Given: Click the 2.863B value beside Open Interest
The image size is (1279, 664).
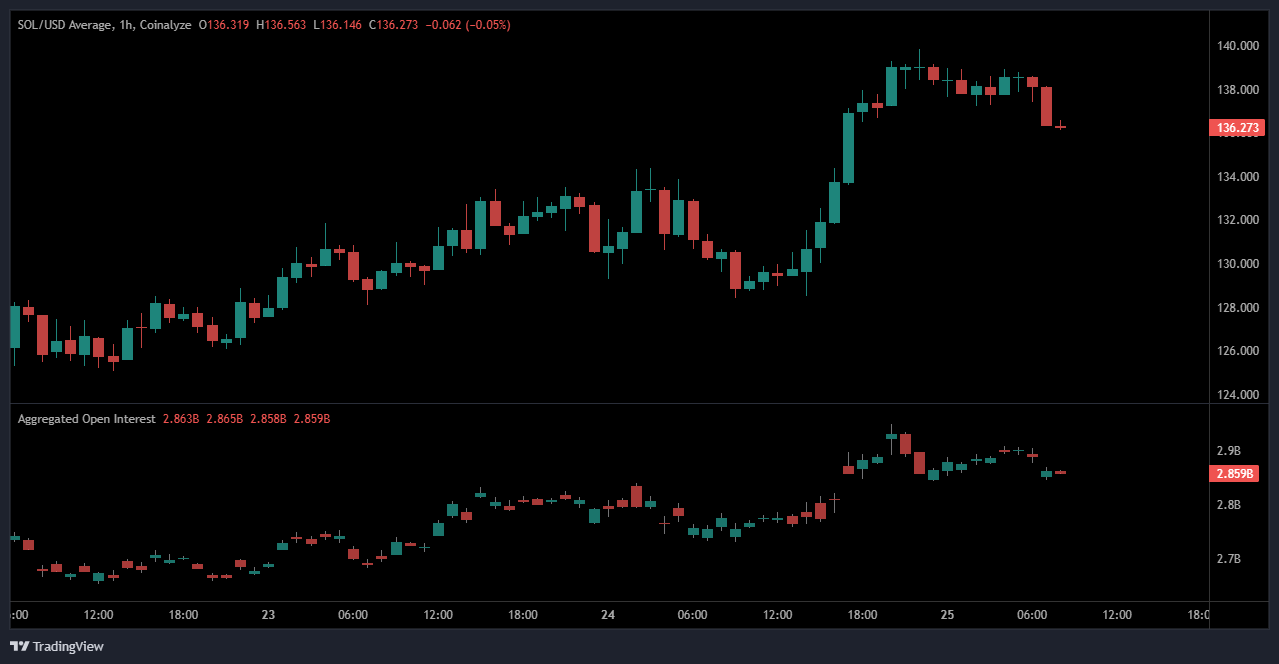Looking at the screenshot, I should tap(180, 419).
